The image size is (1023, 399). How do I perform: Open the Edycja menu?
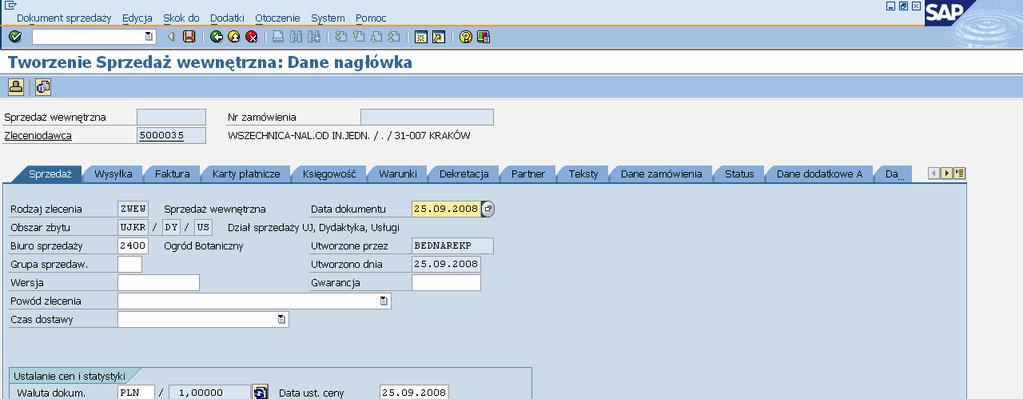(137, 18)
